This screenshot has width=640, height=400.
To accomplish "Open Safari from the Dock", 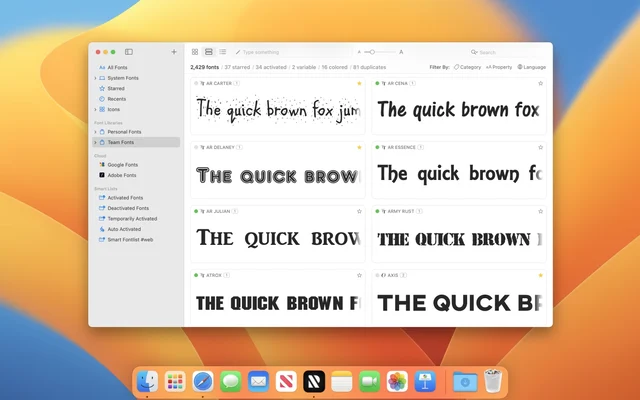I will point(203,382).
